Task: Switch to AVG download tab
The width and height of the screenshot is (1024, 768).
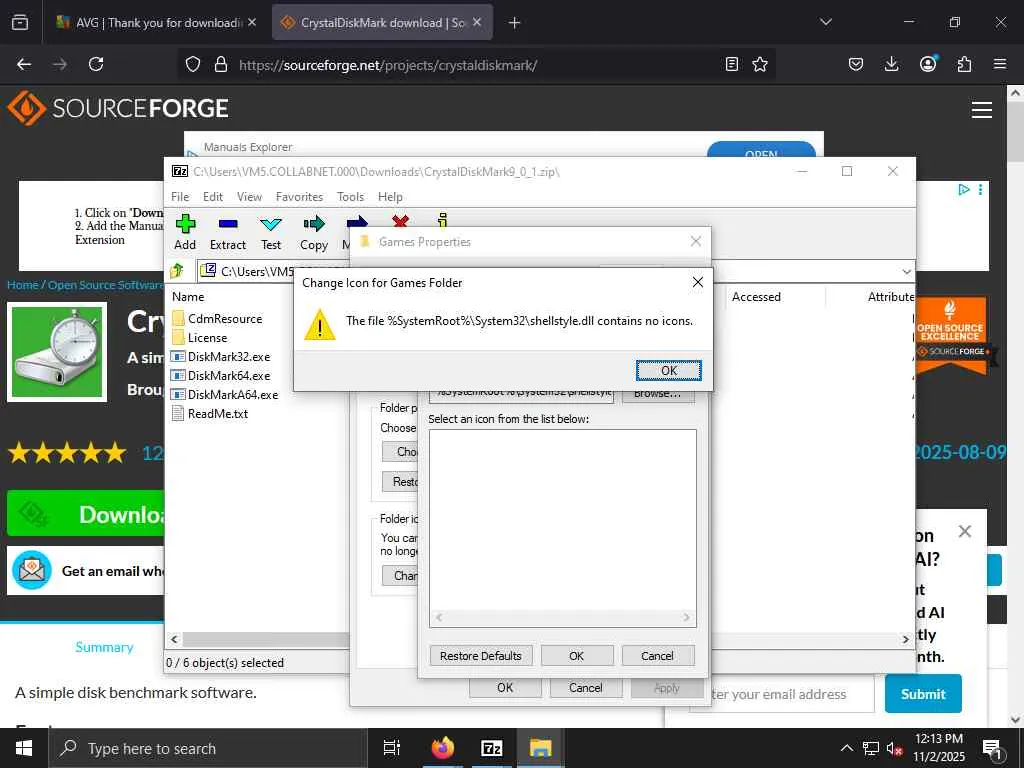Action: [157, 23]
